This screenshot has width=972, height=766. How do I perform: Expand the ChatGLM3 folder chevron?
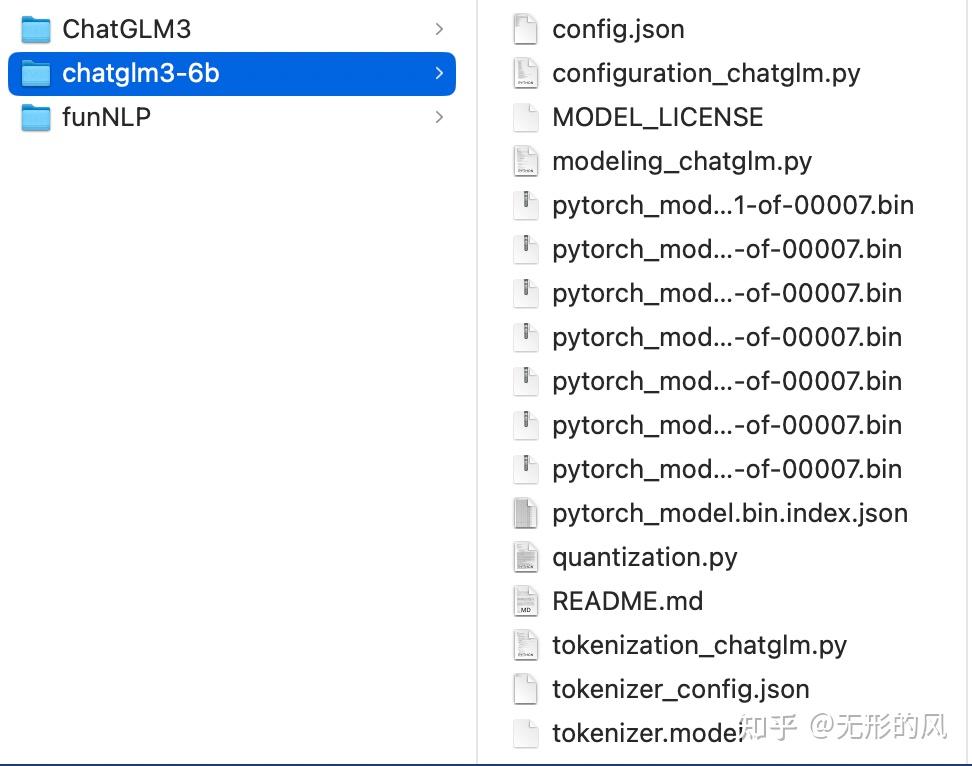[x=439, y=30]
